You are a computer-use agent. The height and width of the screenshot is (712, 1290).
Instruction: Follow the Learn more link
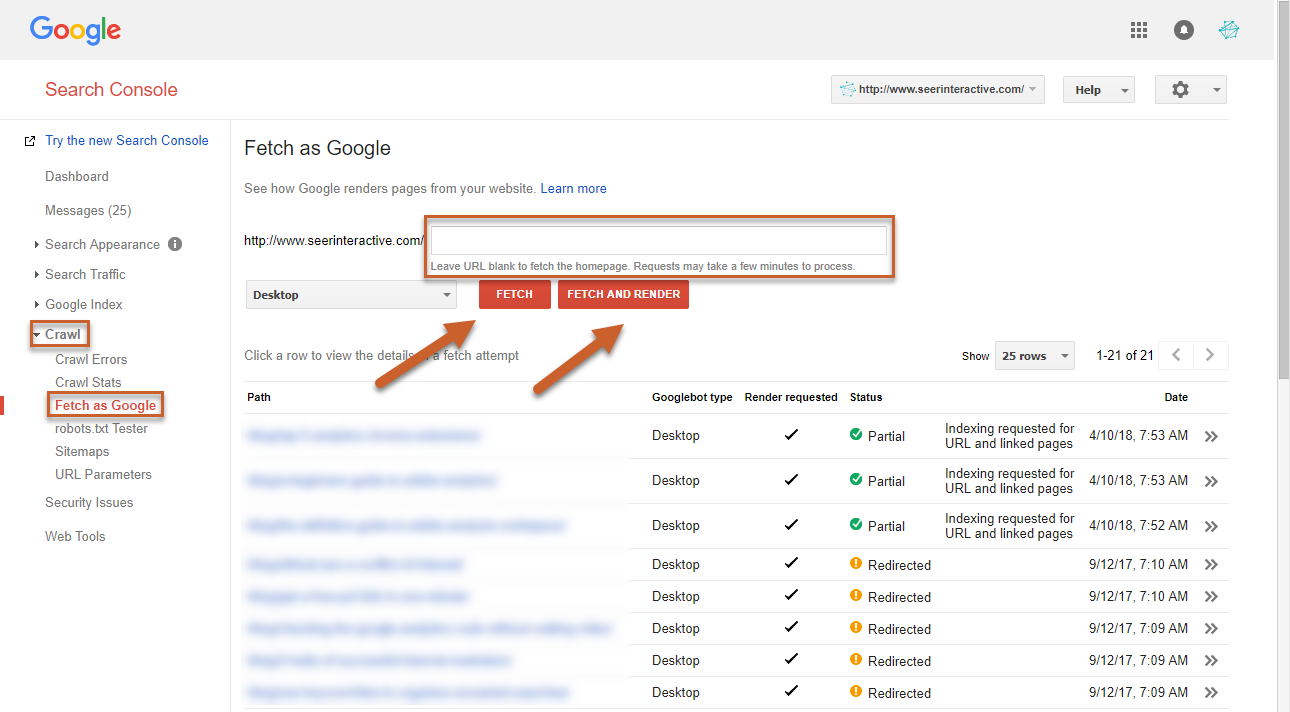coord(573,188)
